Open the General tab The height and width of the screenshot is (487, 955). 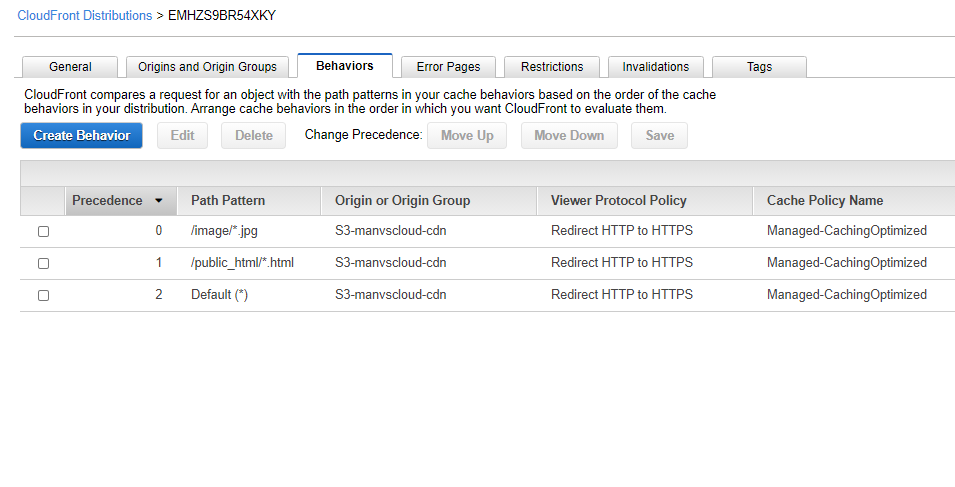[70, 67]
